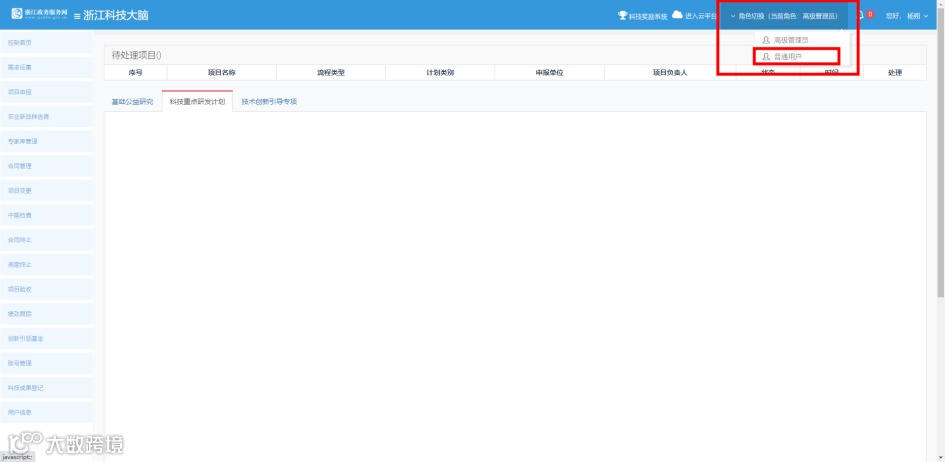Open 需求征集 in sidebar
The image size is (945, 462).
tap(46, 67)
